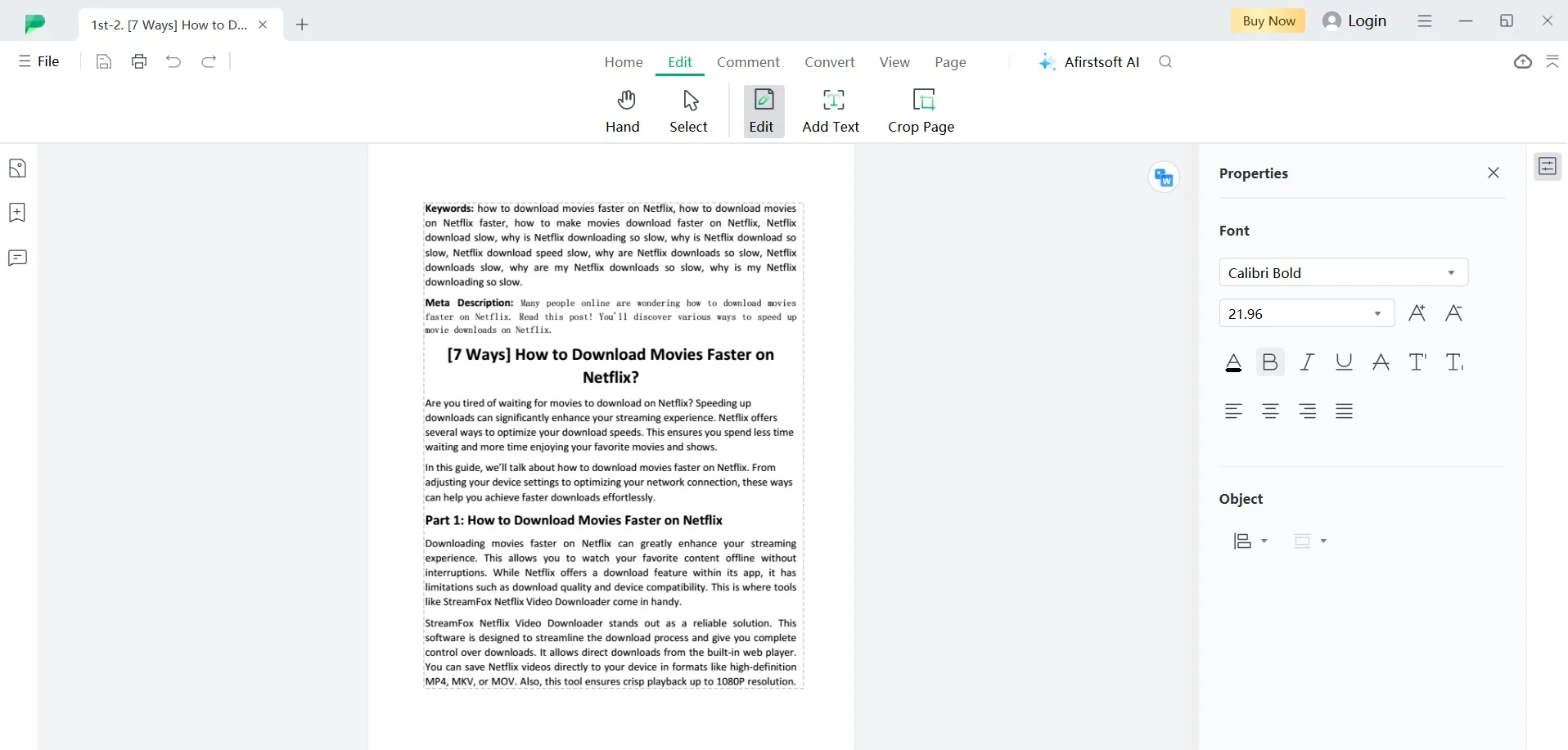The width and height of the screenshot is (1568, 750).
Task: Click the Redo arrow icon
Action: pyautogui.click(x=209, y=61)
